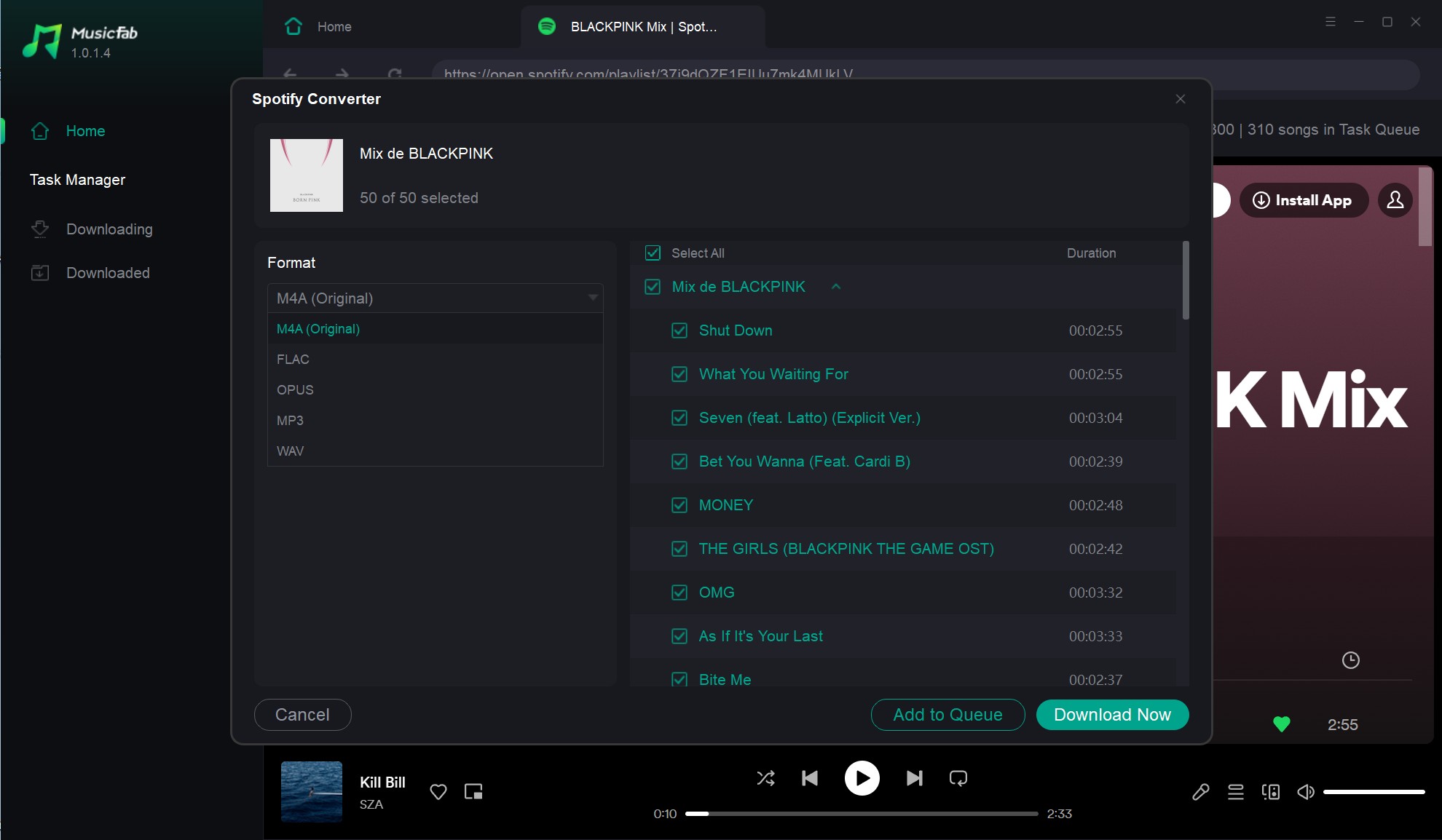This screenshot has width=1442, height=840.
Task: Open the hamburger menu in title bar
Action: (x=1331, y=22)
